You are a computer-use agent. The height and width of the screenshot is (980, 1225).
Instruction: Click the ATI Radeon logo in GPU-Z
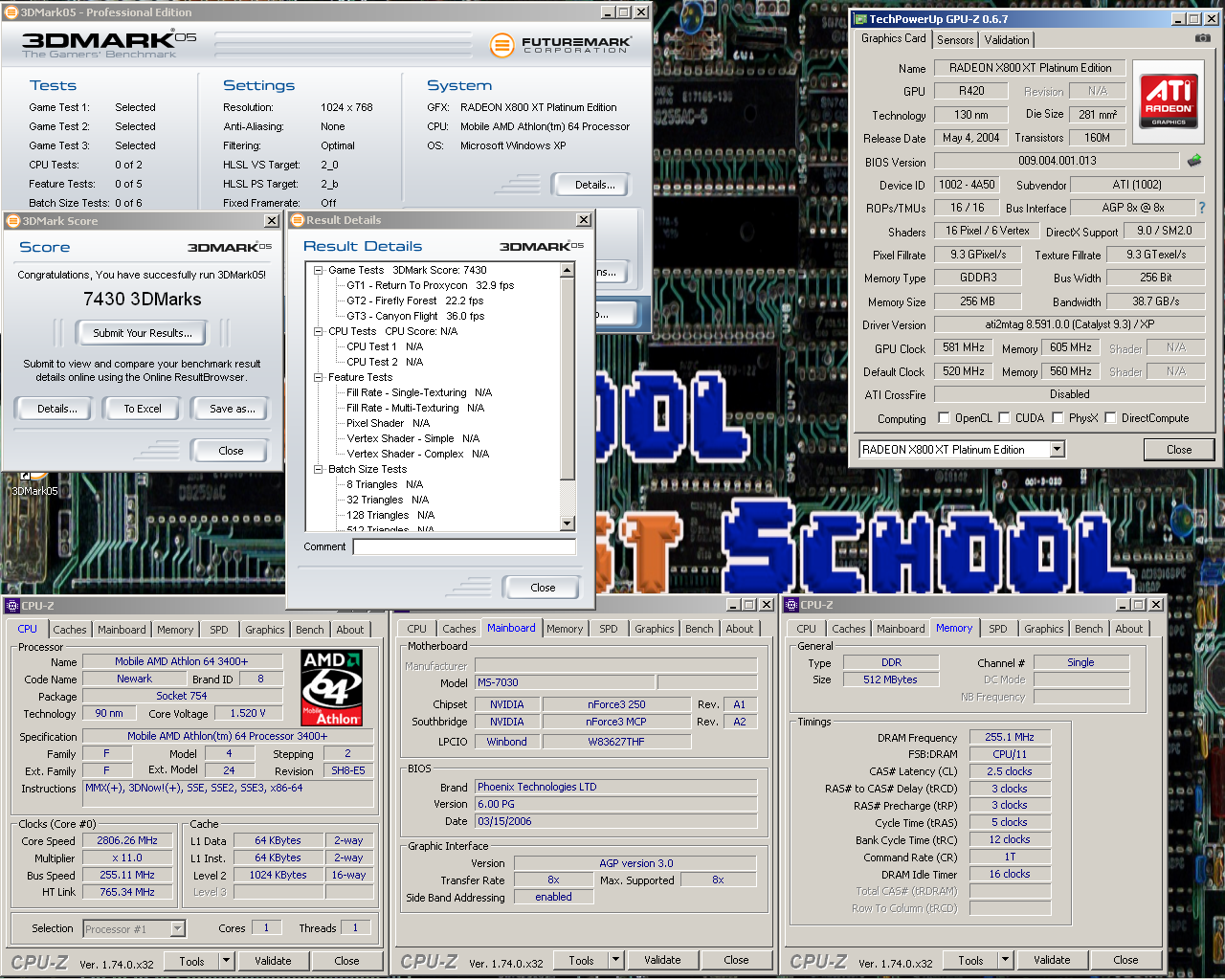tap(1169, 101)
